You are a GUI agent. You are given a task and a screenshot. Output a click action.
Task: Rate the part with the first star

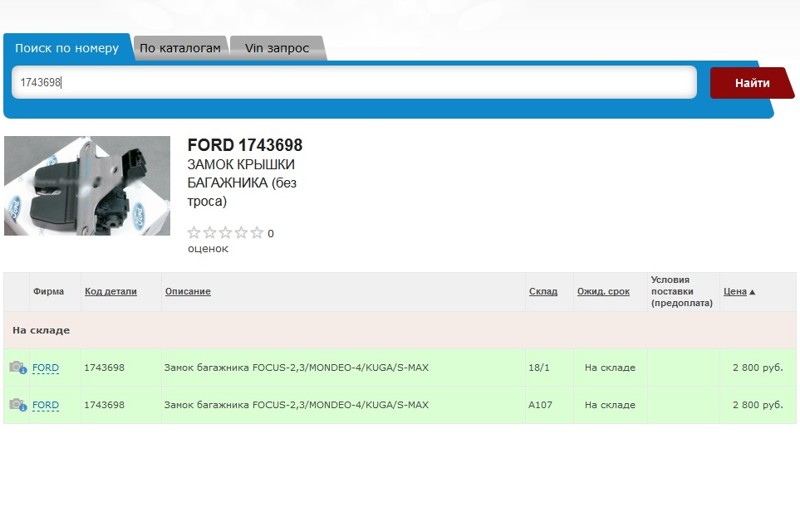194,233
